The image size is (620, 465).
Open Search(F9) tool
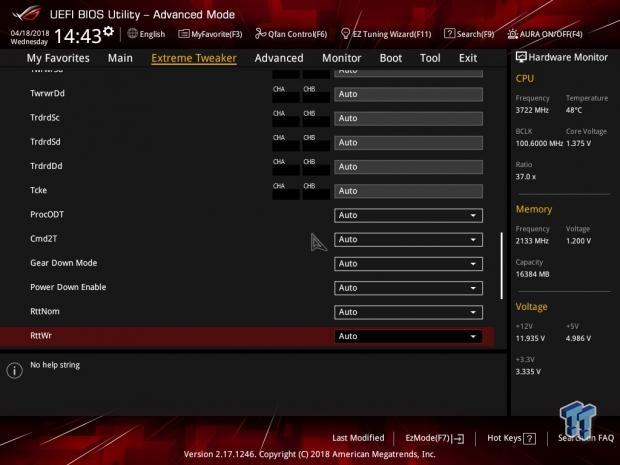469,34
